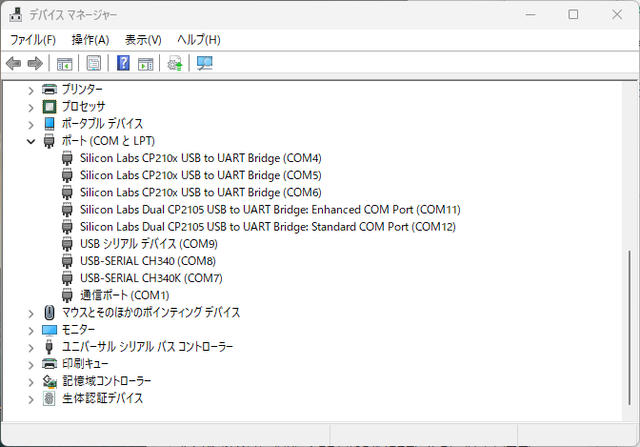Click the プリンター printer icon

point(49,89)
